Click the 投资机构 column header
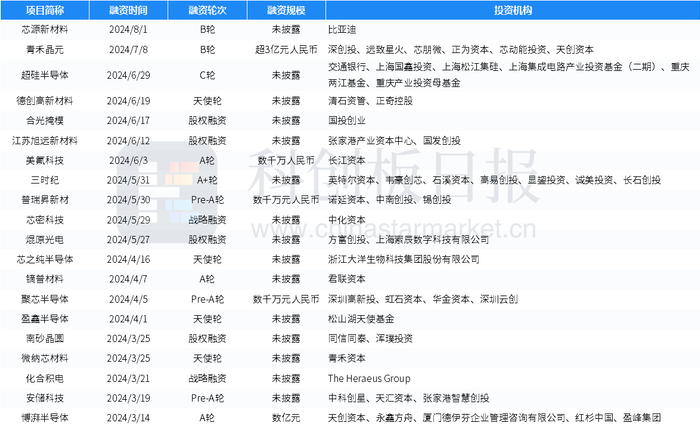Screen dimensions: 700x429 click(x=512, y=10)
